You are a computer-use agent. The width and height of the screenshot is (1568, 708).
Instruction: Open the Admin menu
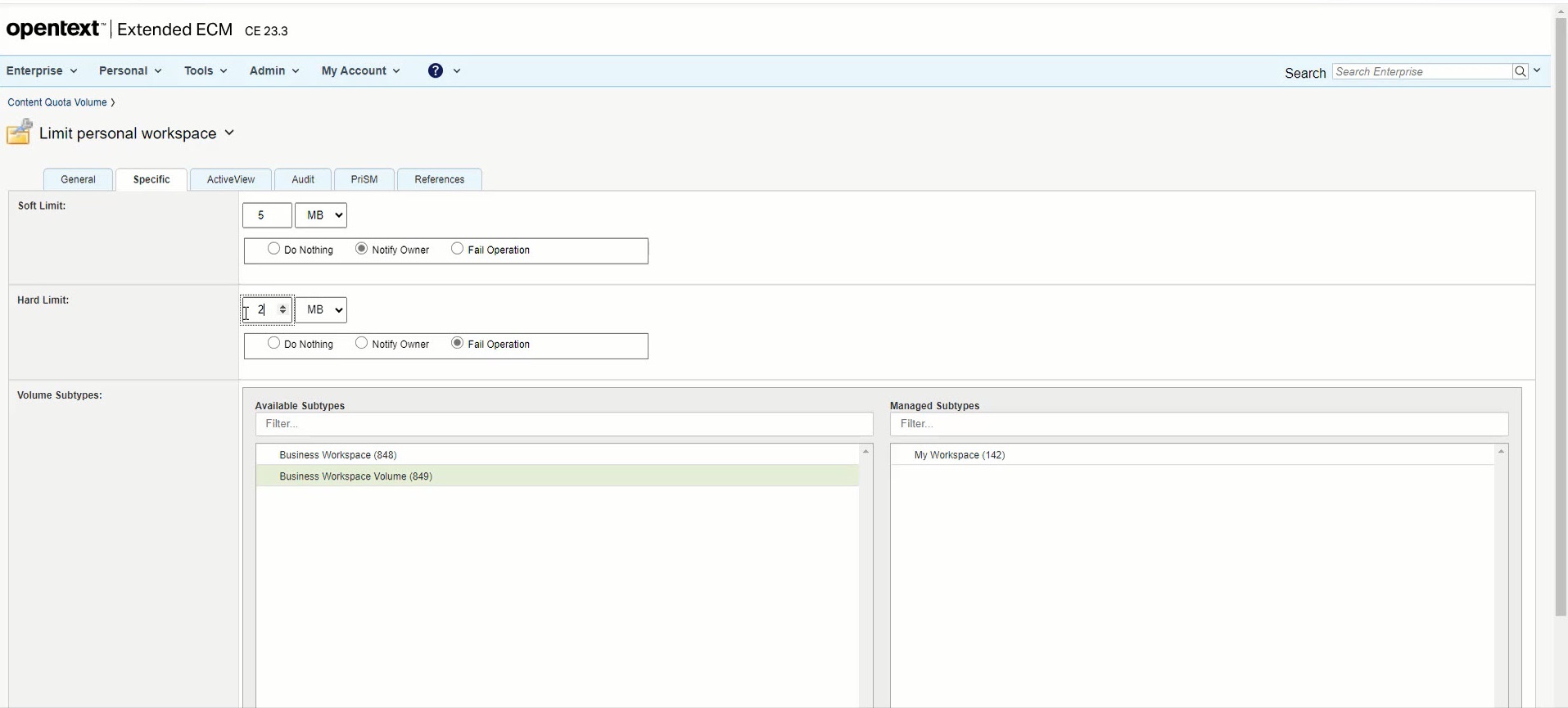coord(273,70)
